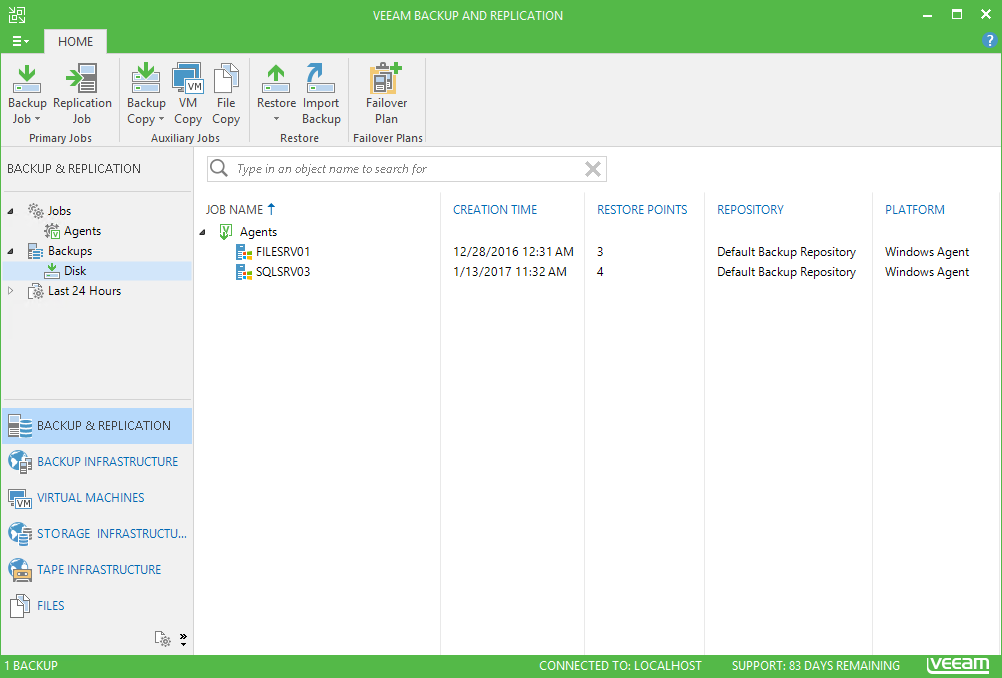
Task: Collapse the Agents group in job list
Action: click(203, 232)
